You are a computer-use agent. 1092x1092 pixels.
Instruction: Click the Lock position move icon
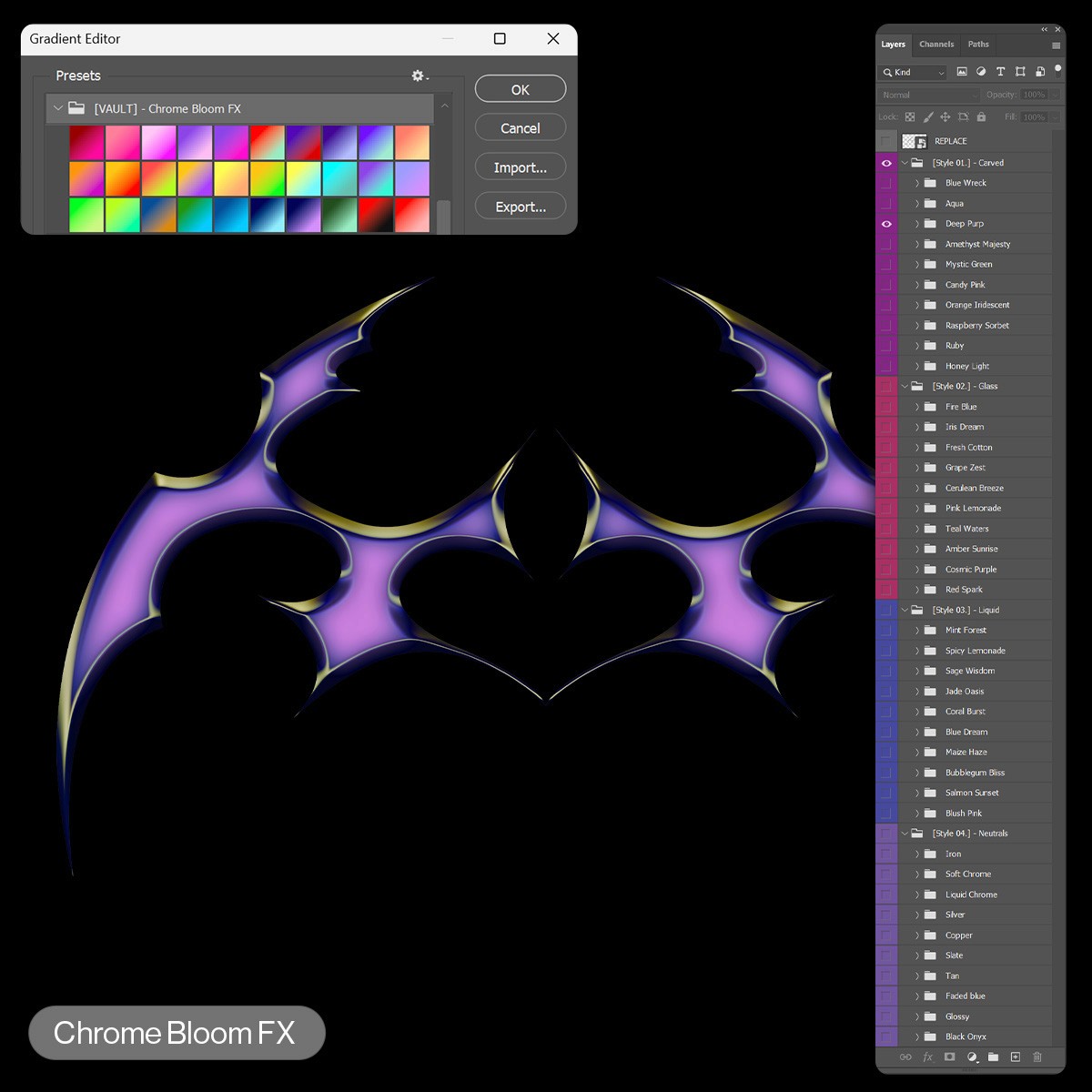pyautogui.click(x=945, y=117)
